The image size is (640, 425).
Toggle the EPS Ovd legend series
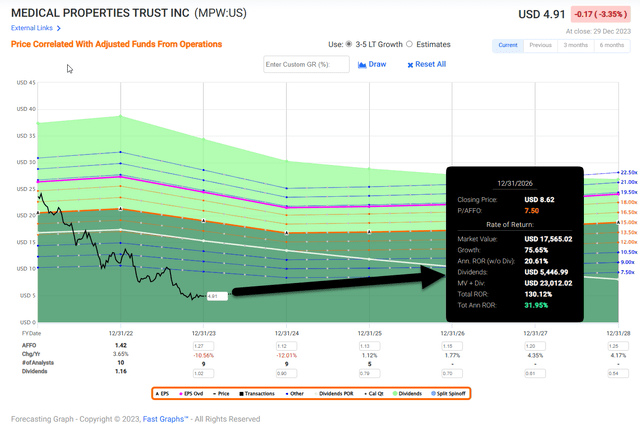coord(191,394)
